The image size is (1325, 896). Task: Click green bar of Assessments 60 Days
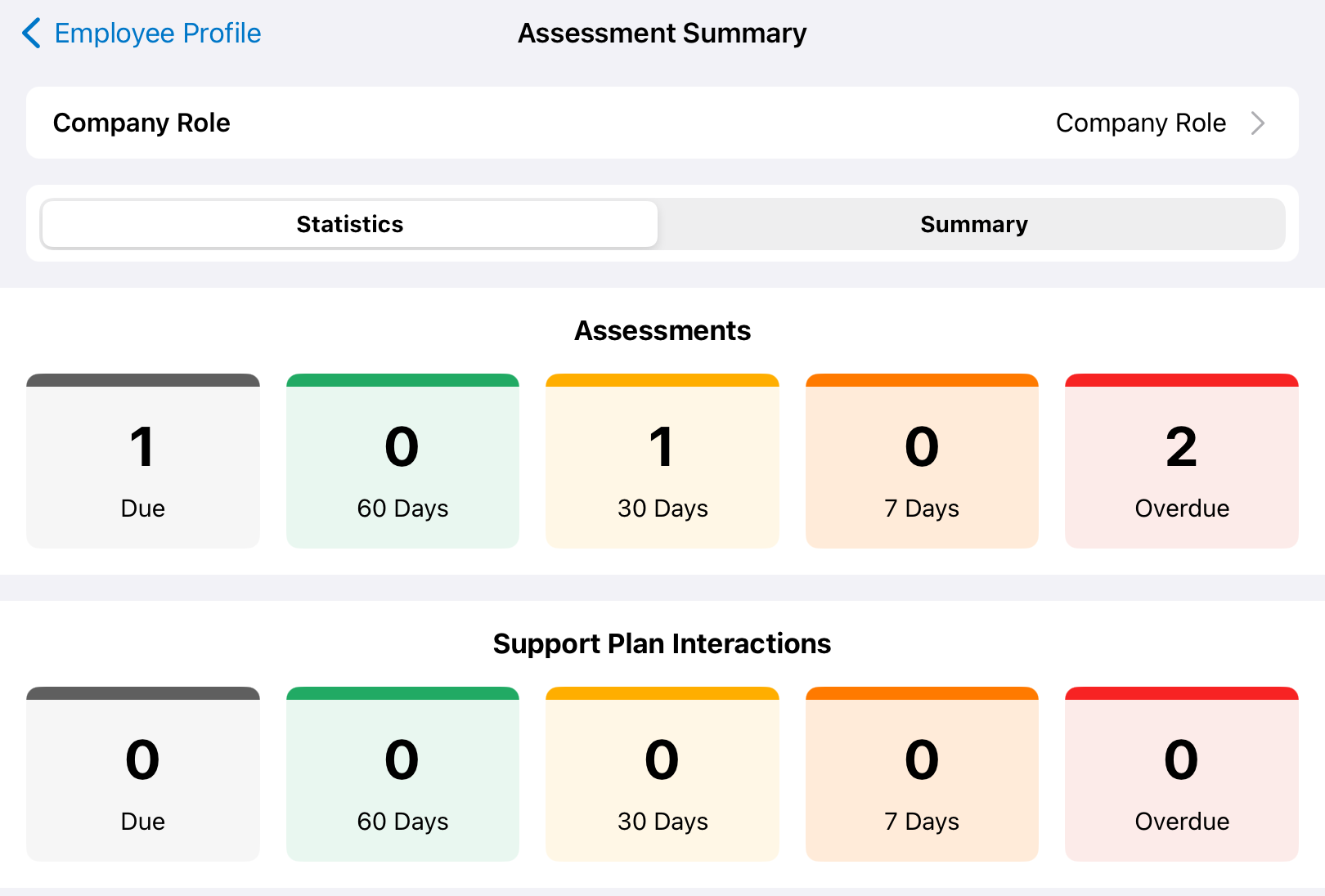(402, 380)
